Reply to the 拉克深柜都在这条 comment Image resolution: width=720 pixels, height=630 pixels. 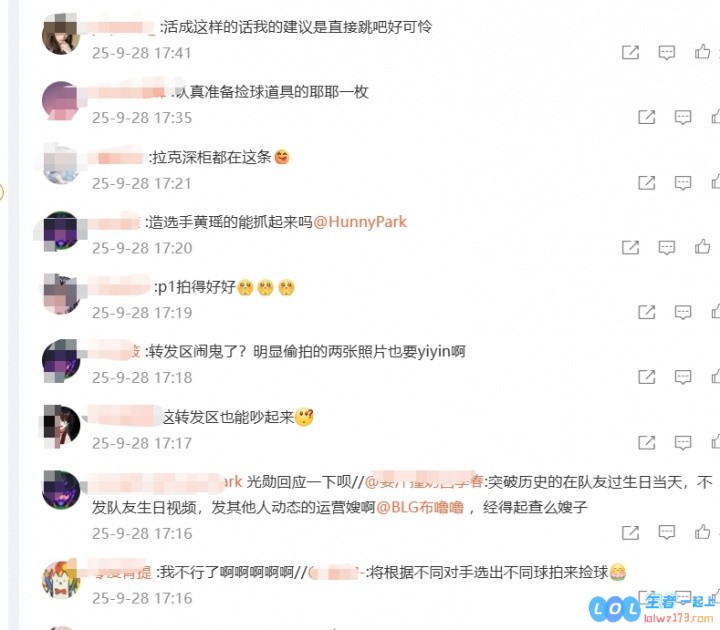(683, 183)
